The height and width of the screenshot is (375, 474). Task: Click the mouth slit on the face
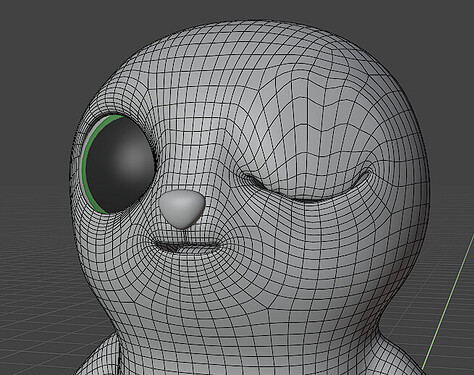(187, 247)
